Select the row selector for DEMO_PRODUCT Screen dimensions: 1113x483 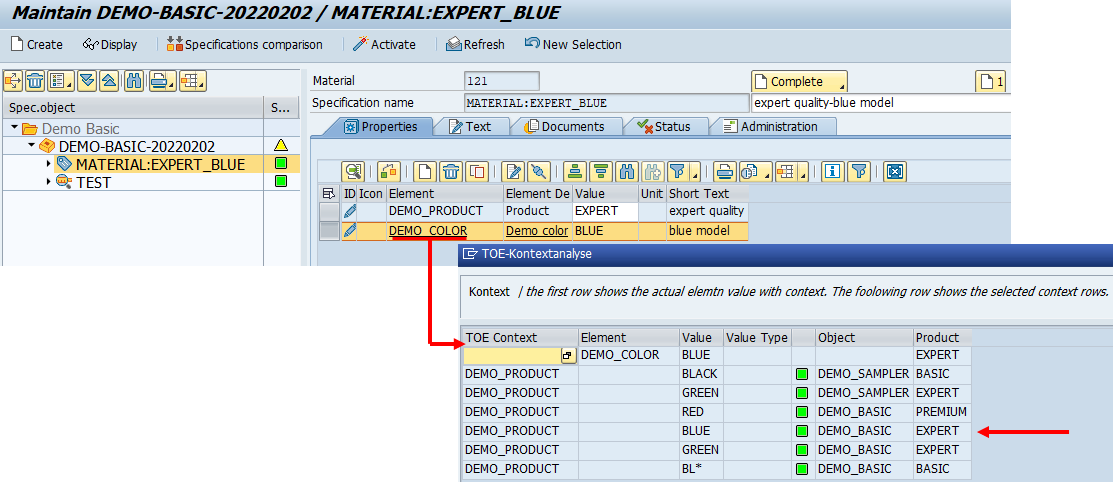click(329, 211)
